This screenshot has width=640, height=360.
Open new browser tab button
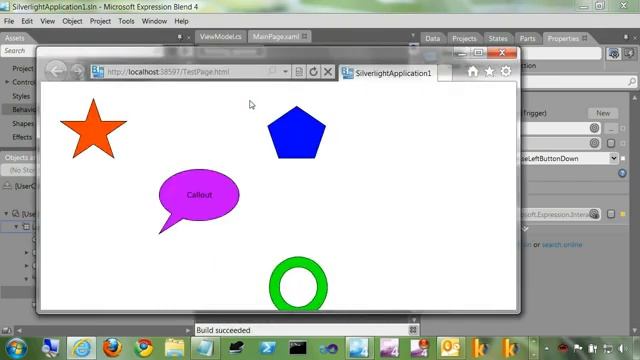pos(444,73)
